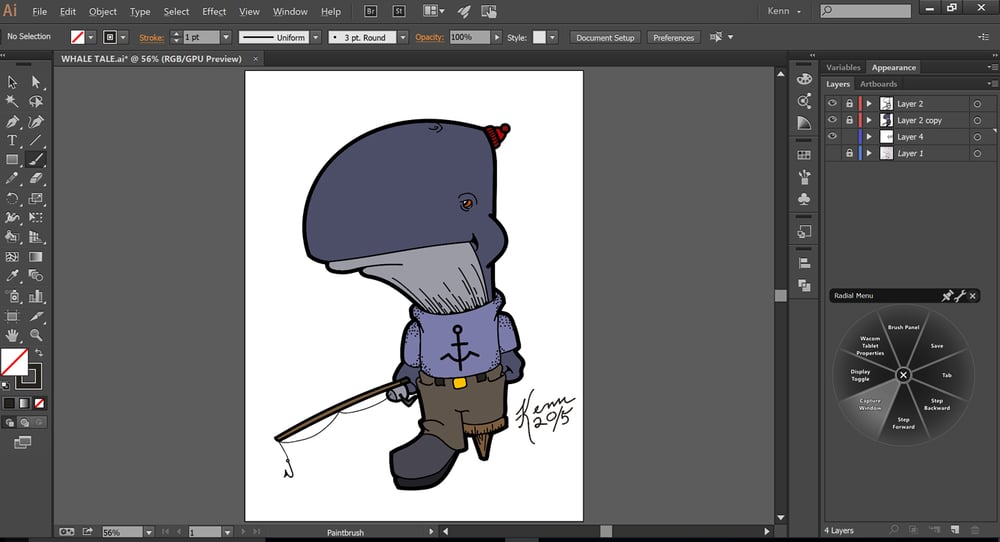The image size is (1000, 542).
Task: Activate the Zoom tool
Action: click(36, 335)
